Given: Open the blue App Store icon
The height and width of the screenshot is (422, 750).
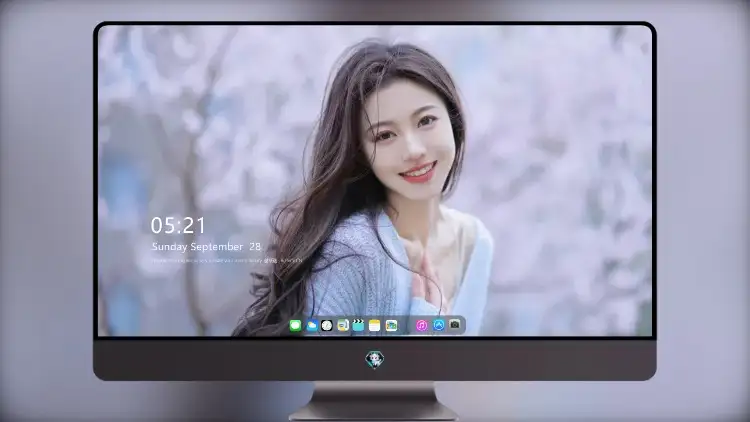Looking at the screenshot, I should [438, 325].
